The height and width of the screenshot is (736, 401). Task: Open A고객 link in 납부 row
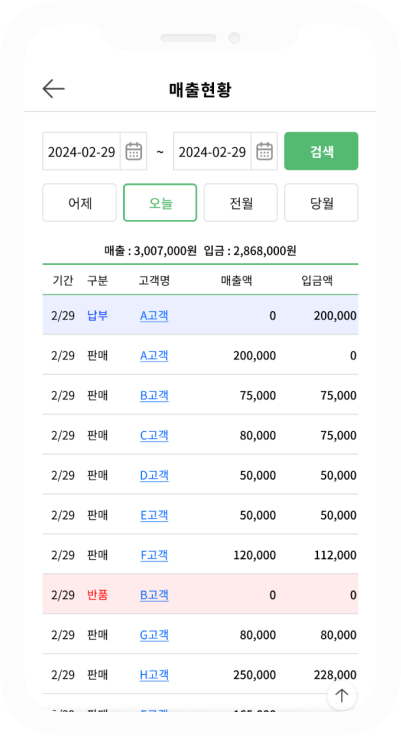(154, 315)
